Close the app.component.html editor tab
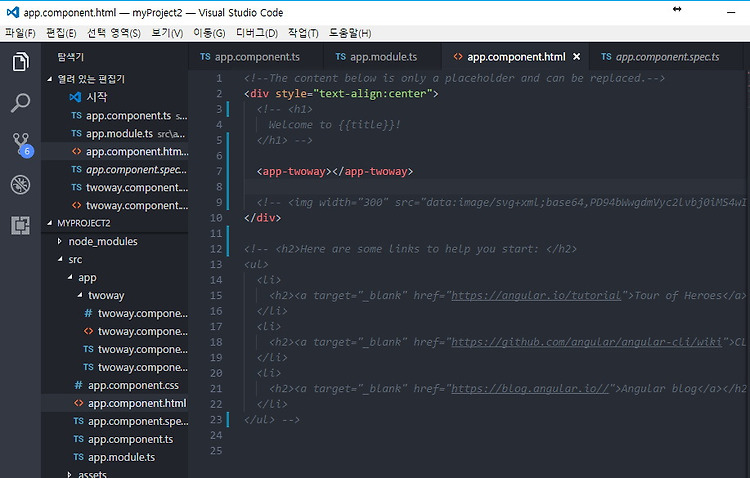 (x=577, y=56)
